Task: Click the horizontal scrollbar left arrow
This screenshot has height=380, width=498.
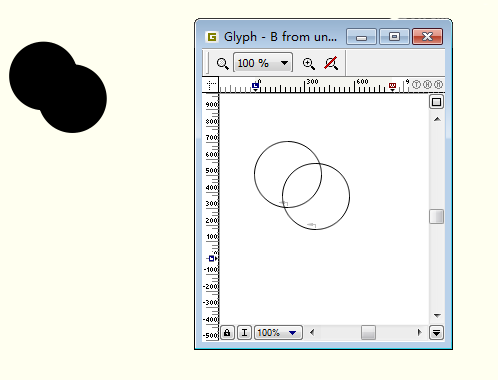Action: (312, 332)
